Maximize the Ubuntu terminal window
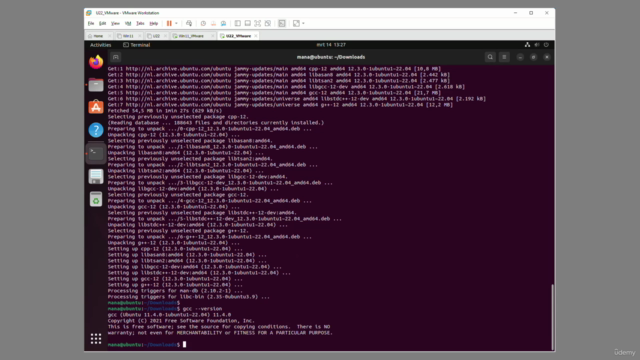 pos(533,57)
